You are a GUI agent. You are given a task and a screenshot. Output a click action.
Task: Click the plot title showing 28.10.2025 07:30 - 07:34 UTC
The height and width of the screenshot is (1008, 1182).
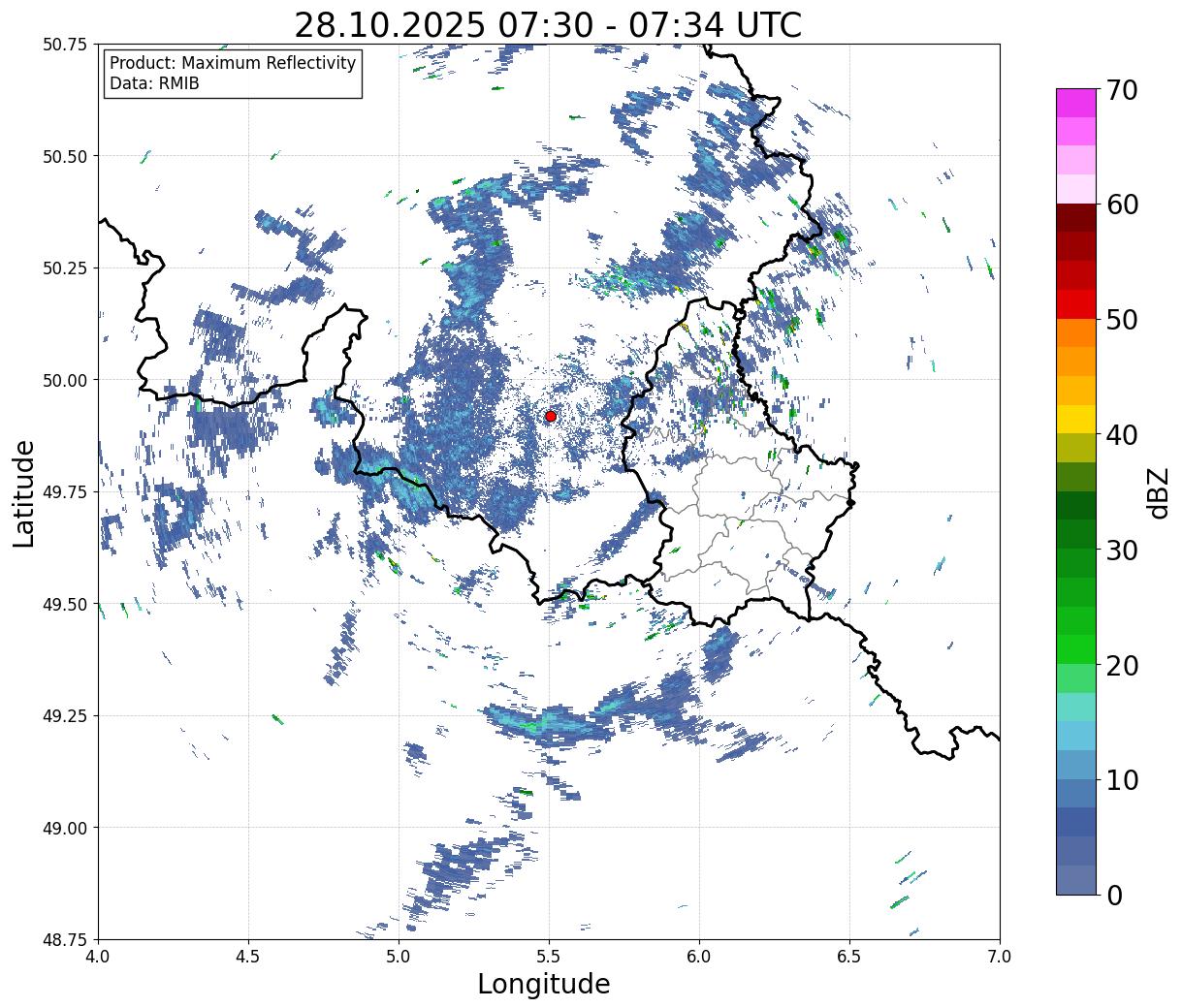pos(548,24)
